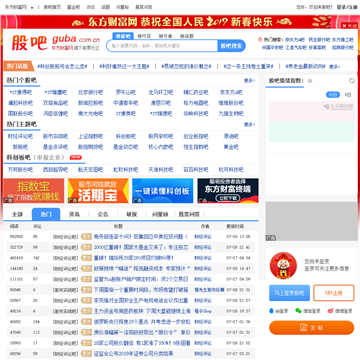This screenshot has width=360, height=360.
Task: Click the flame icon beside 热门搜索
Action: [x=260, y=39]
